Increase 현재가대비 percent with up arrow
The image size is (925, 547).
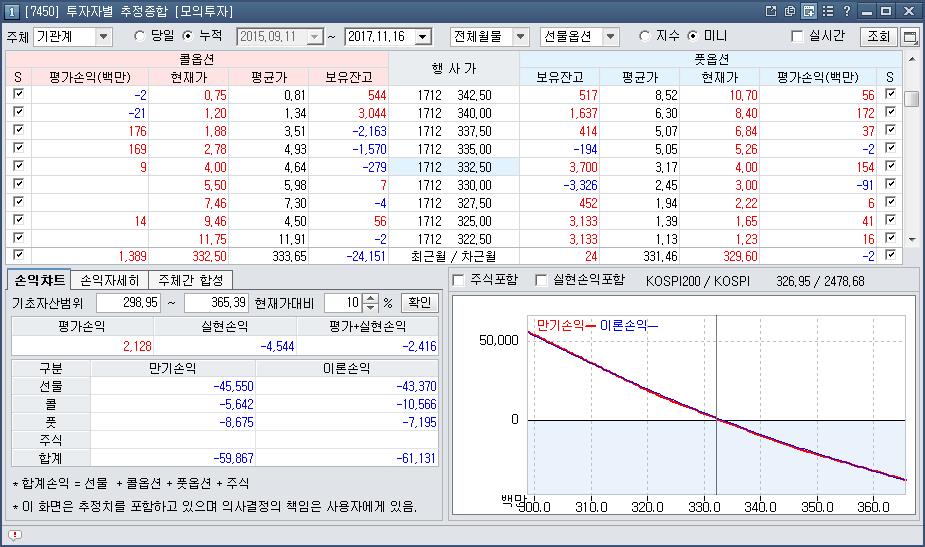(370, 299)
